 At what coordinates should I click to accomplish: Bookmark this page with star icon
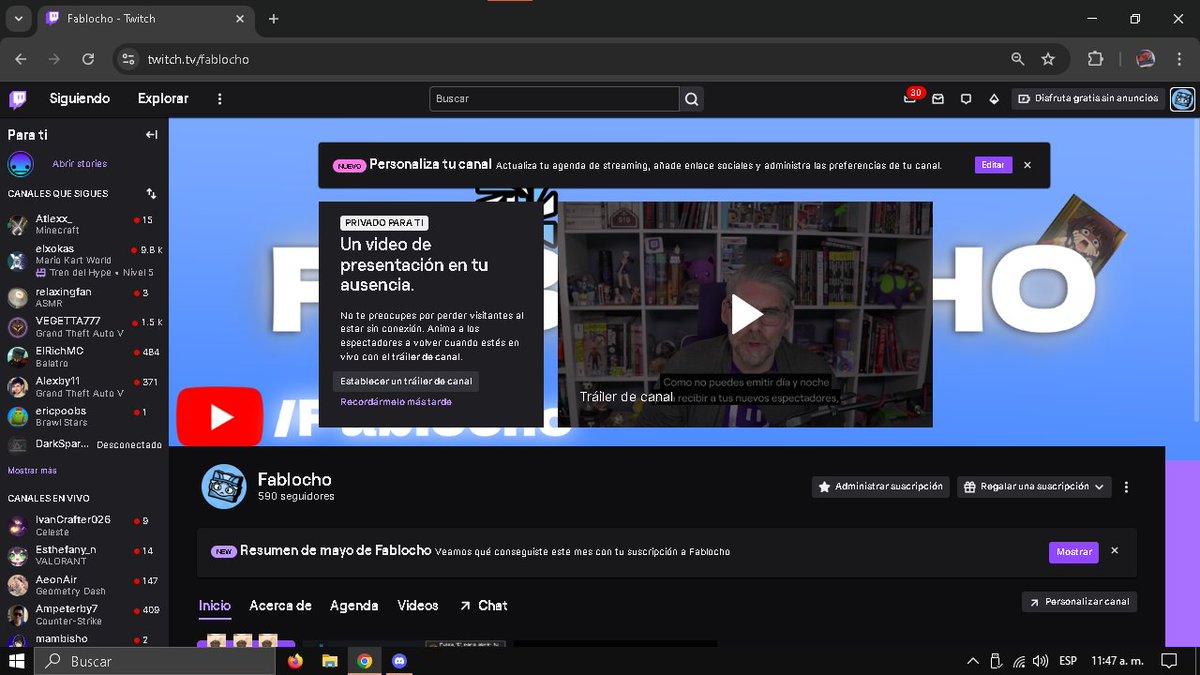tap(1048, 59)
